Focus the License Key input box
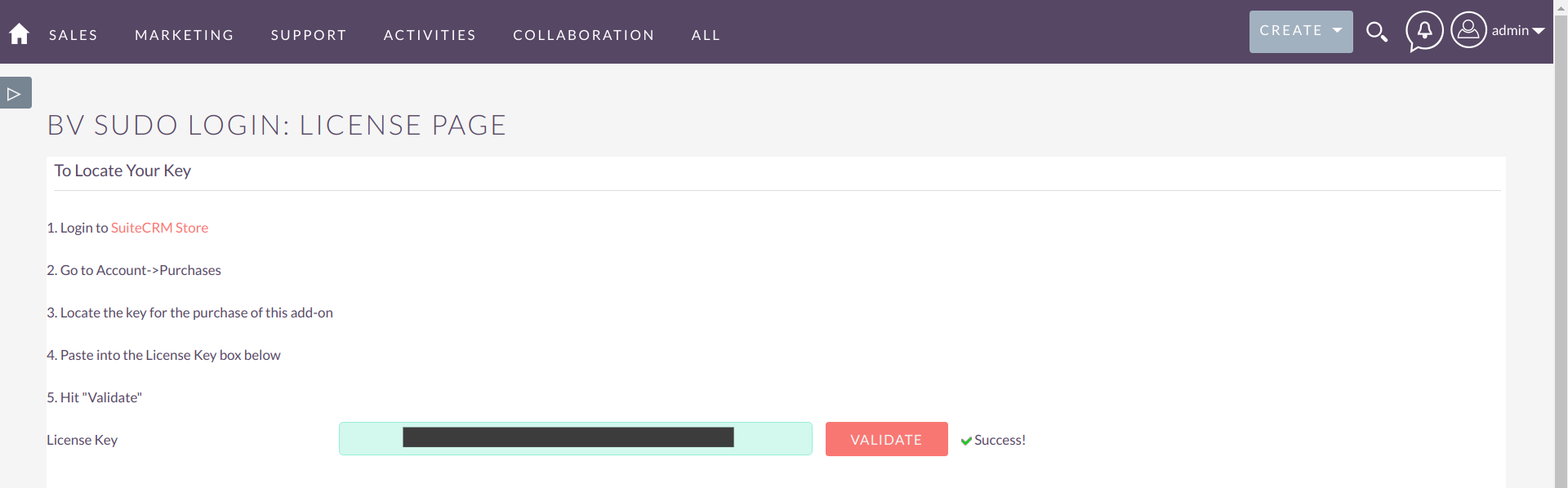 (x=575, y=439)
